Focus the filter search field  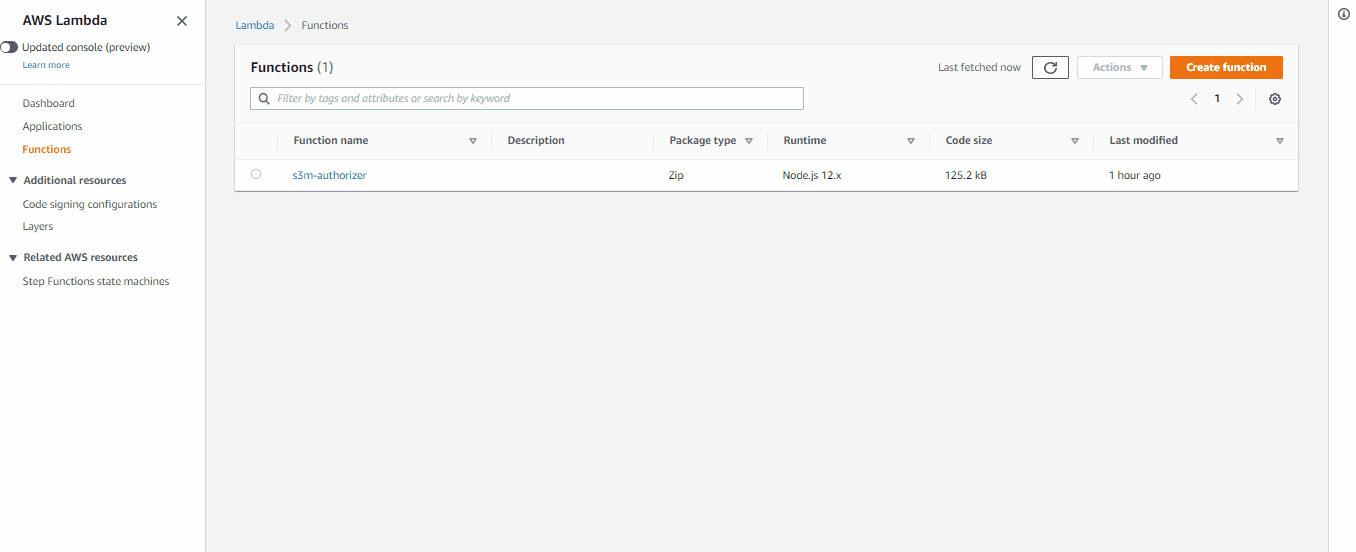pos(527,99)
